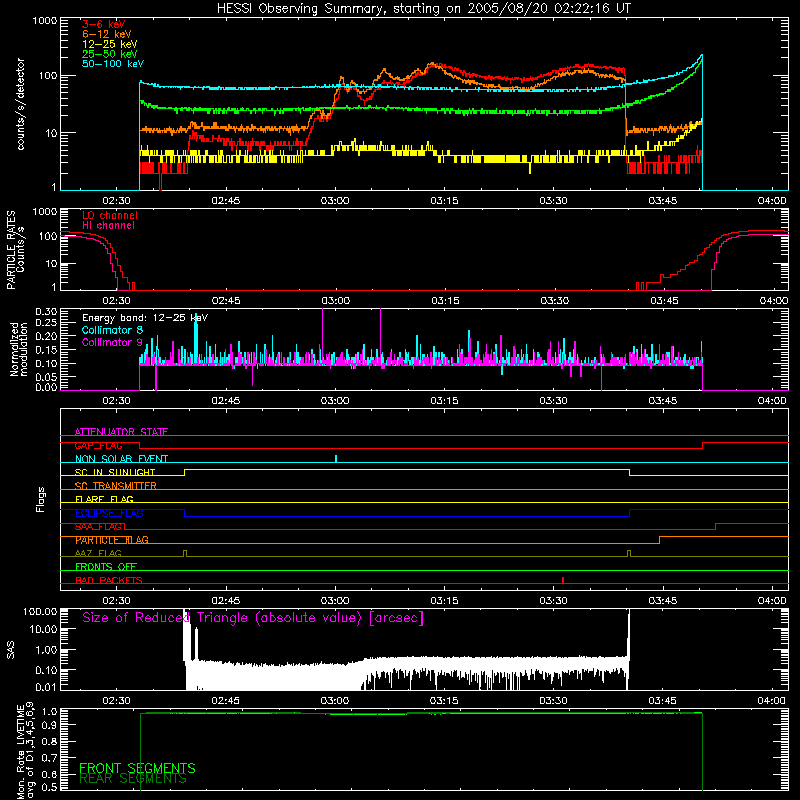Click the GAP_FLAG label

98,445
